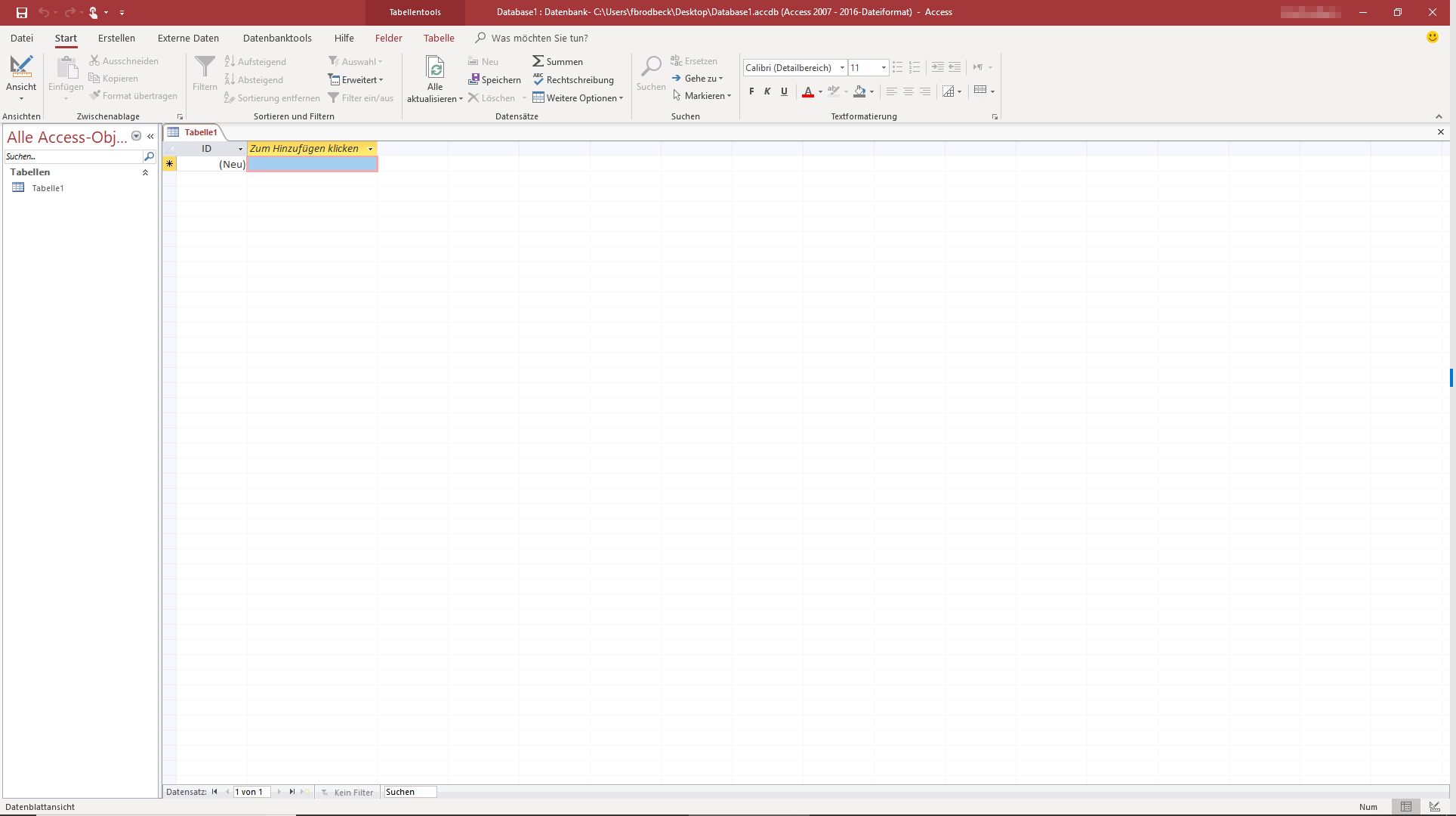This screenshot has width=1456, height=816.
Task: Click the record search field at bottom
Action: tap(409, 792)
